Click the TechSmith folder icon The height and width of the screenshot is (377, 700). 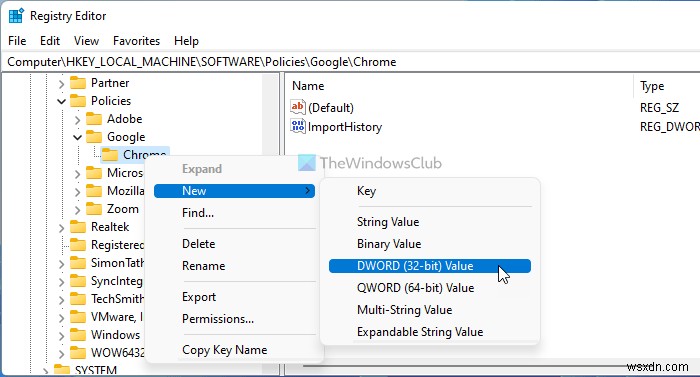click(78, 299)
